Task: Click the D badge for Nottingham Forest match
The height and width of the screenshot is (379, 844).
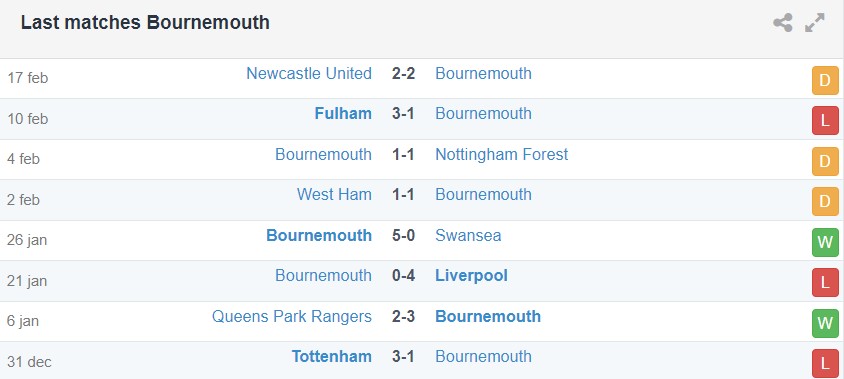Action: tap(825, 162)
